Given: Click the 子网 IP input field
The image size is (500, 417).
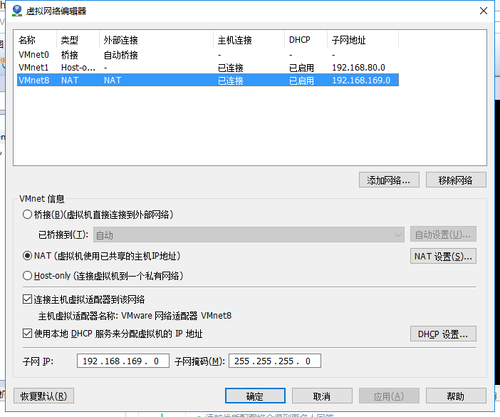Looking at the screenshot, I should [123, 361].
